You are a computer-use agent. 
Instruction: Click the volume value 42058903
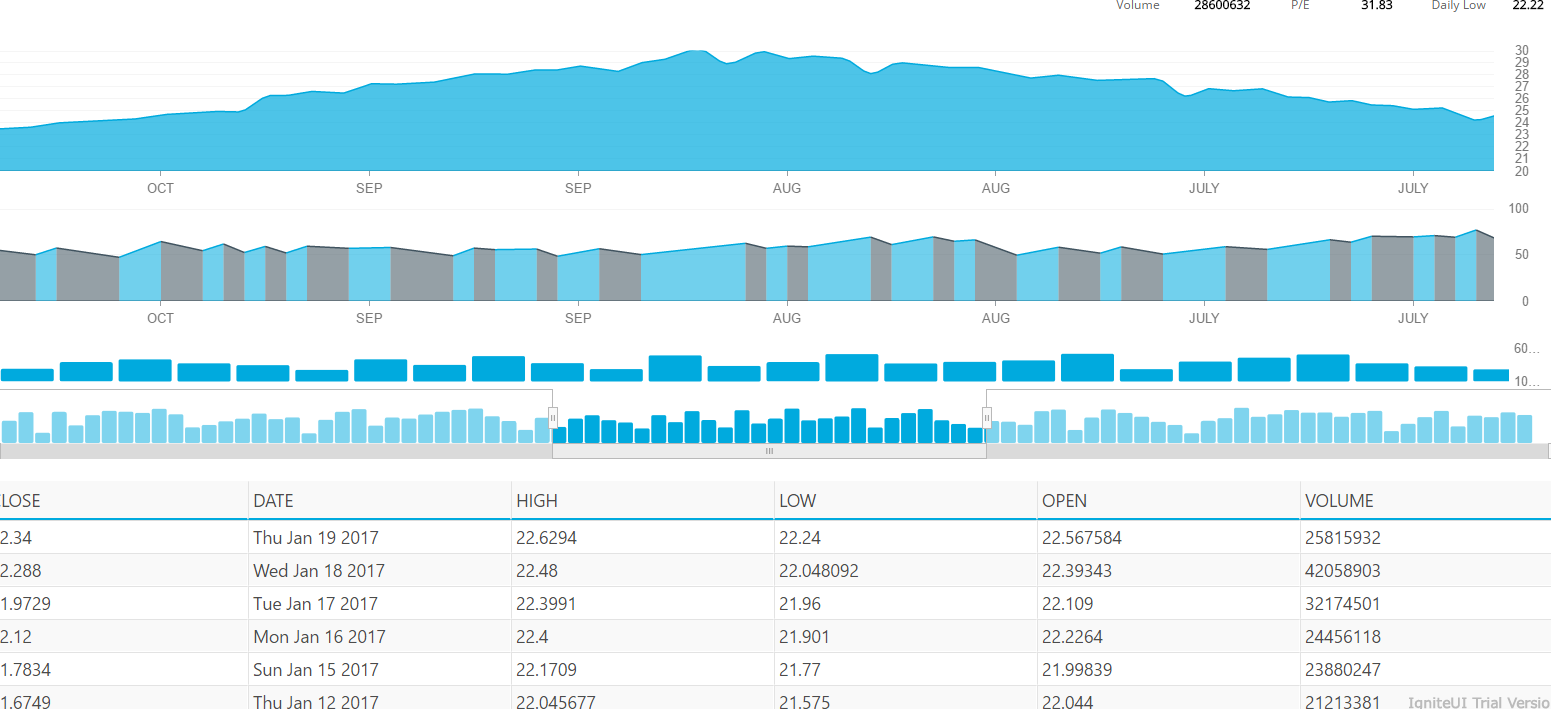click(x=1343, y=571)
